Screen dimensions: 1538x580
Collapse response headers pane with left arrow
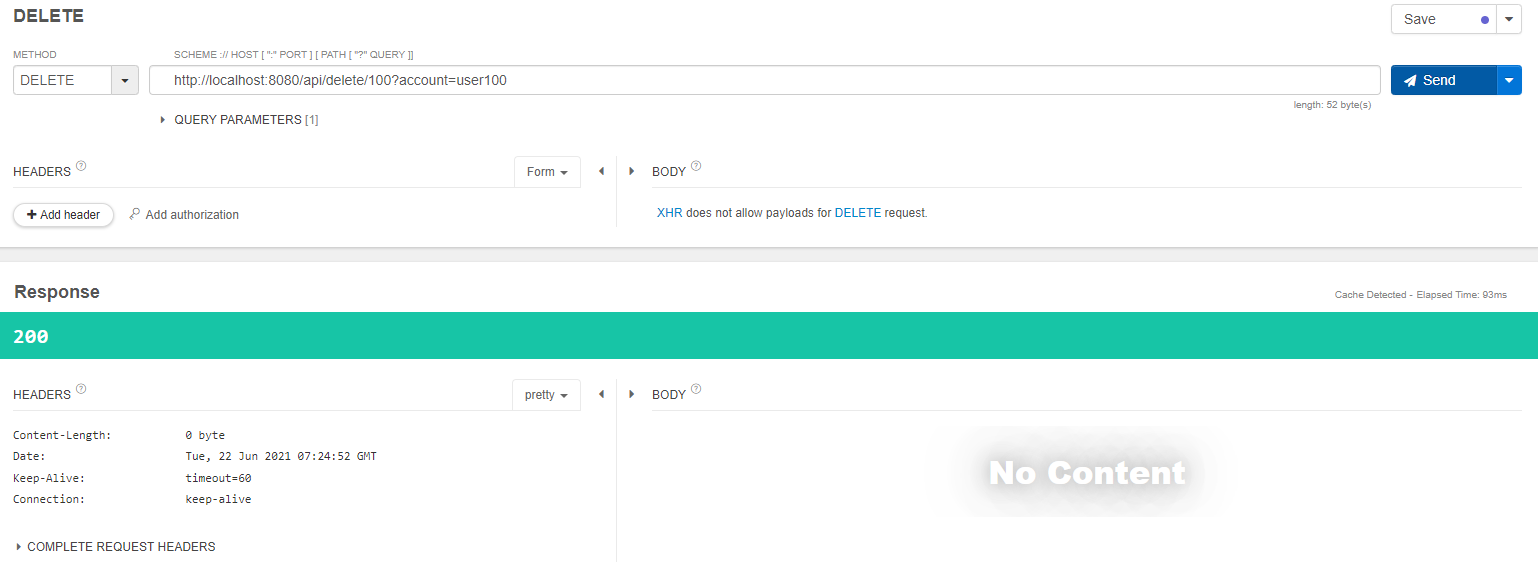point(601,394)
